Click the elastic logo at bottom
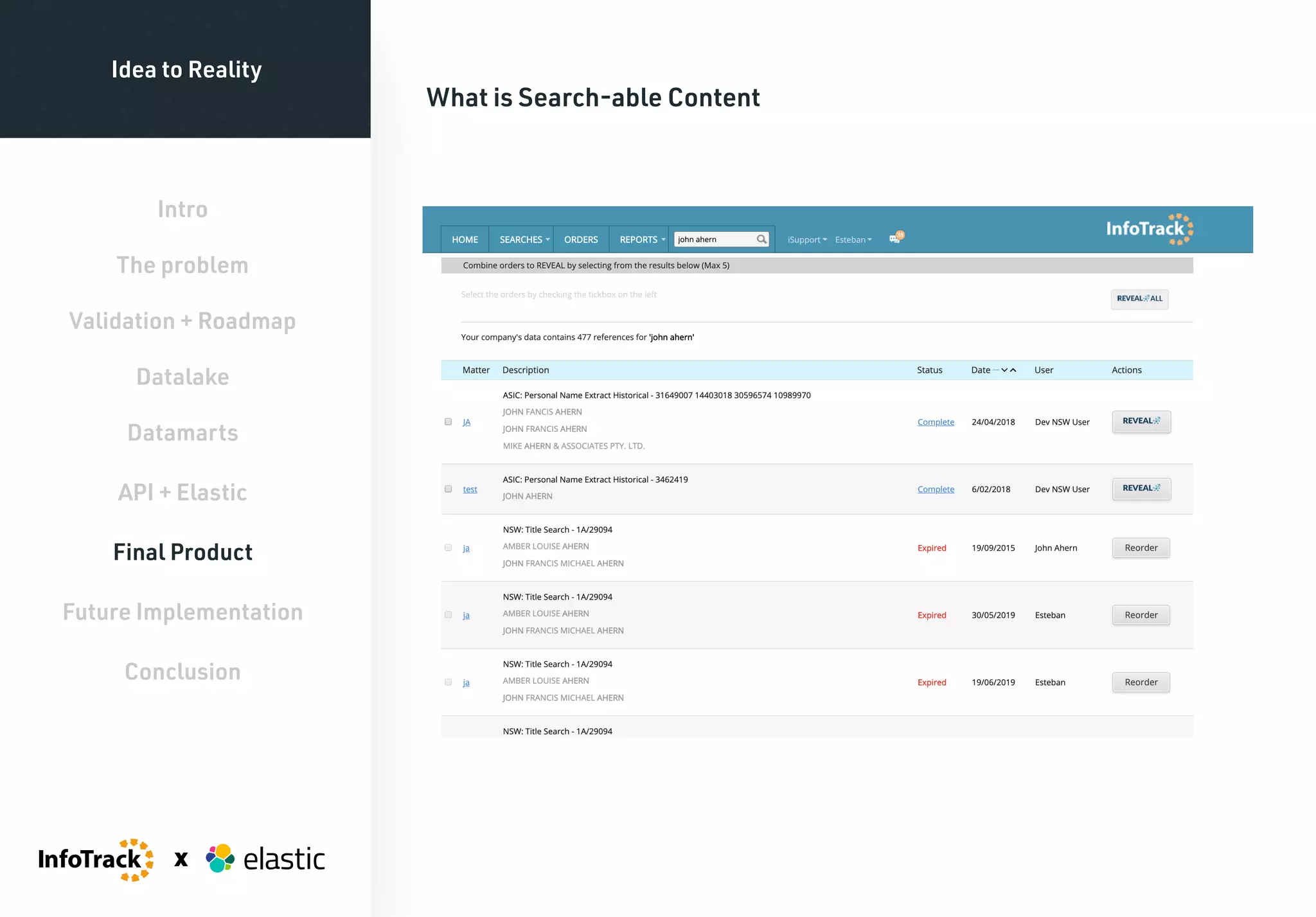 coord(265,859)
